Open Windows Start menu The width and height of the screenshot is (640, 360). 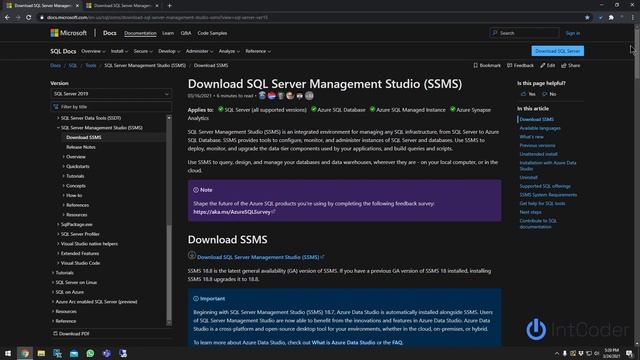8,353
